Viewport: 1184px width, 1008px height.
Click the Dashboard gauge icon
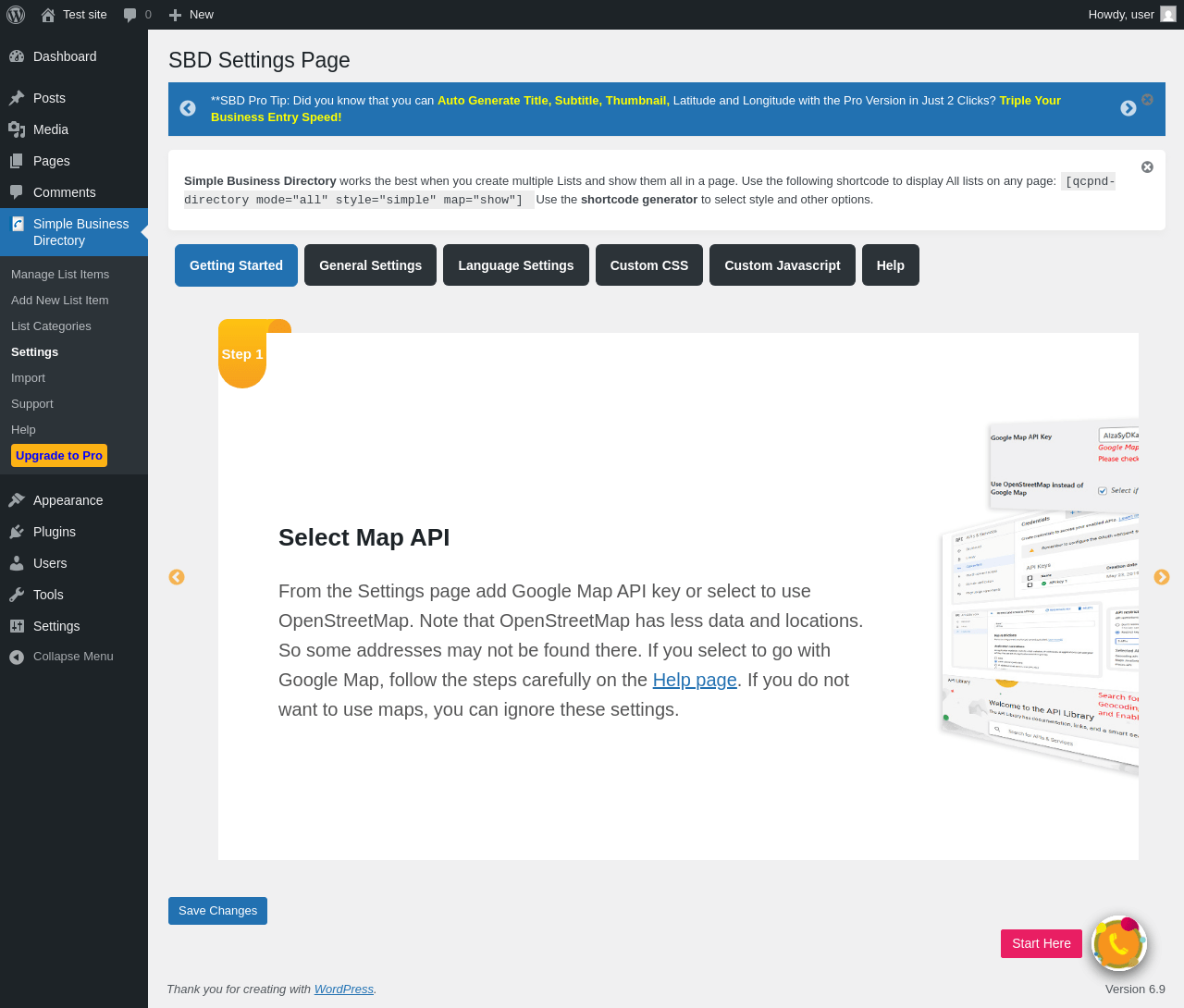pyautogui.click(x=17, y=56)
